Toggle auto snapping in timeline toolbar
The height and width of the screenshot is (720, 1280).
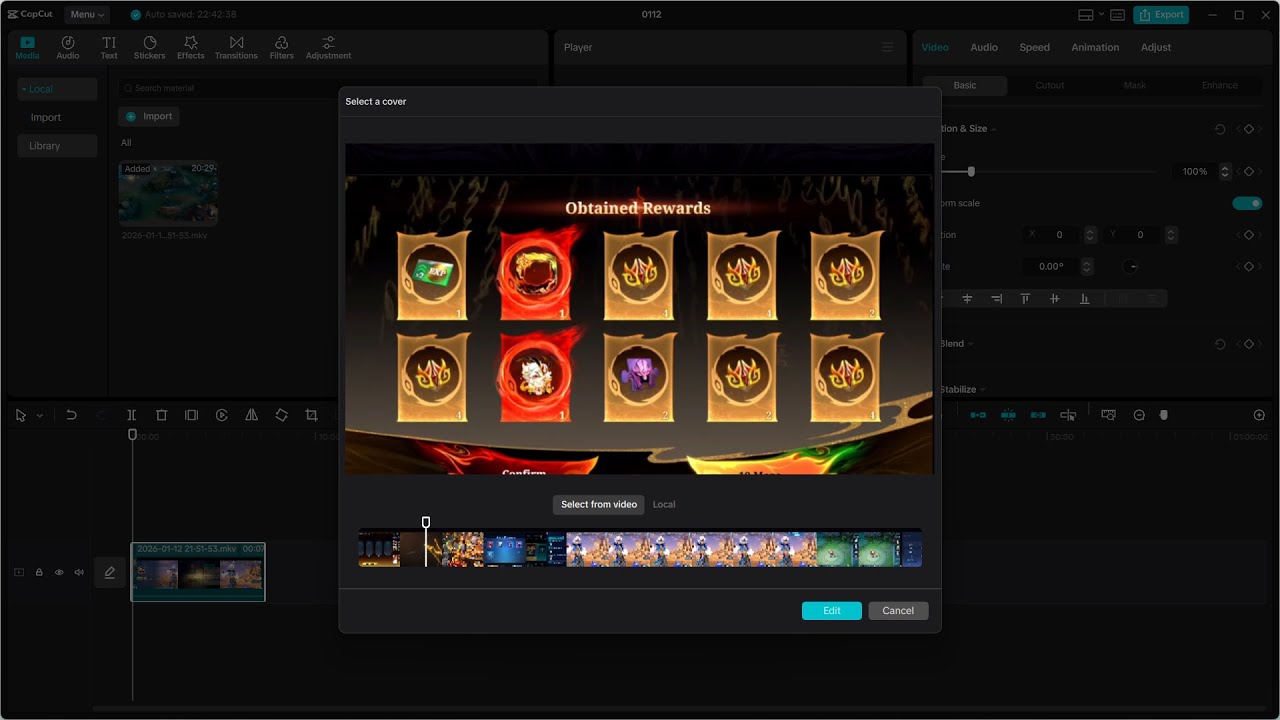click(x=1008, y=415)
